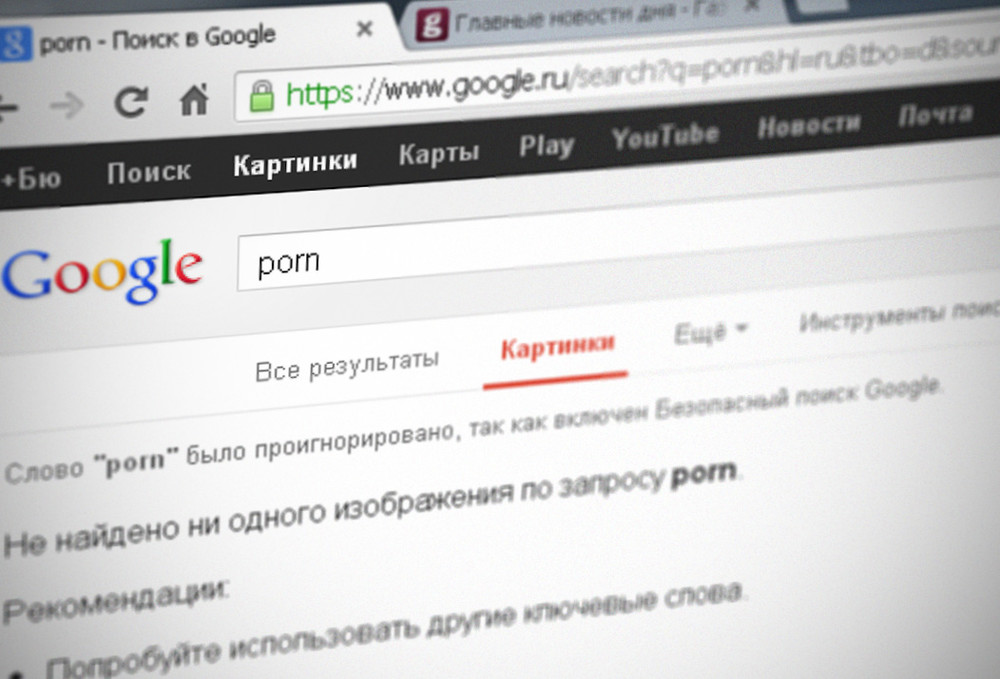This screenshot has height=679, width=1000.
Task: Click the 'Новости' link in top bar
Action: click(809, 124)
